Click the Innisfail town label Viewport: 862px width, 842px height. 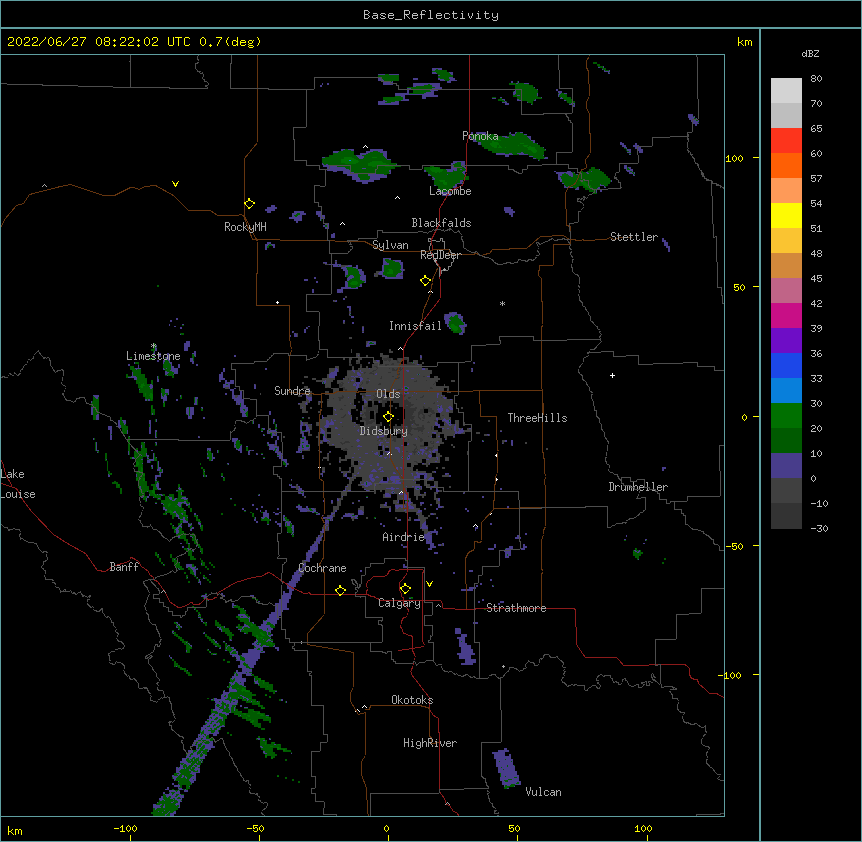pyautogui.click(x=415, y=326)
